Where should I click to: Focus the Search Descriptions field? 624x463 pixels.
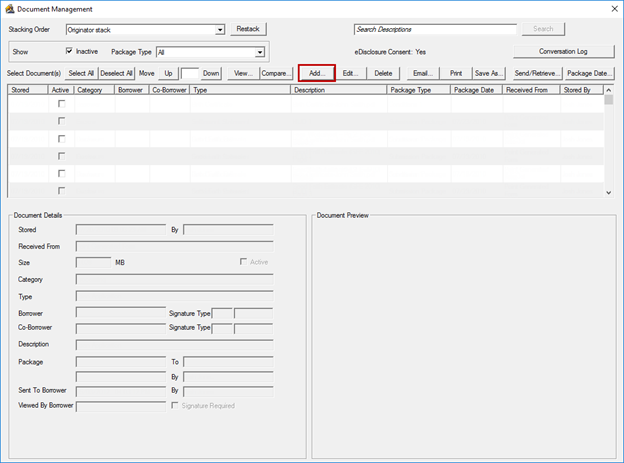[x=435, y=29]
